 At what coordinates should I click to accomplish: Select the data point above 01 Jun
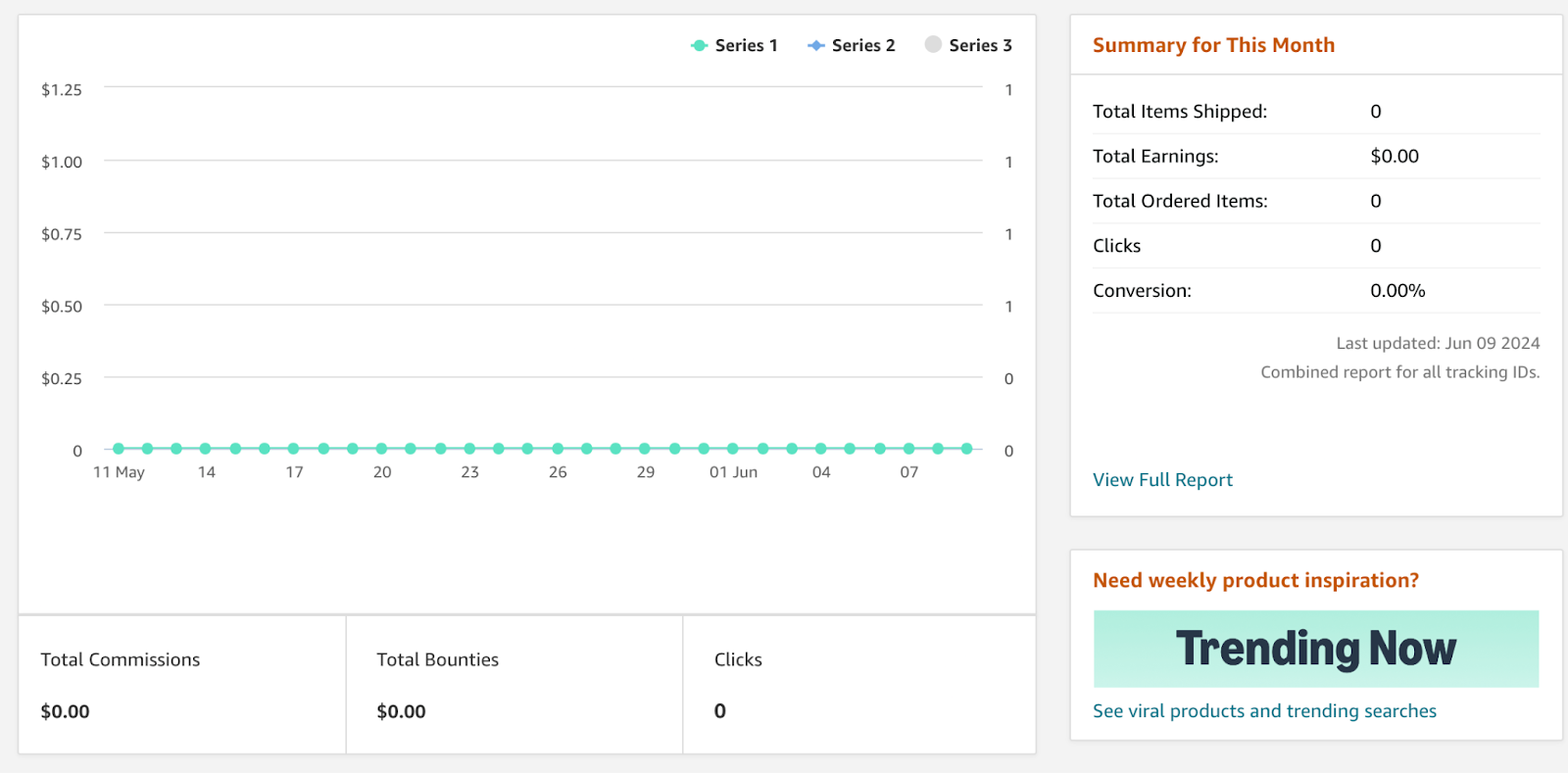click(x=732, y=449)
